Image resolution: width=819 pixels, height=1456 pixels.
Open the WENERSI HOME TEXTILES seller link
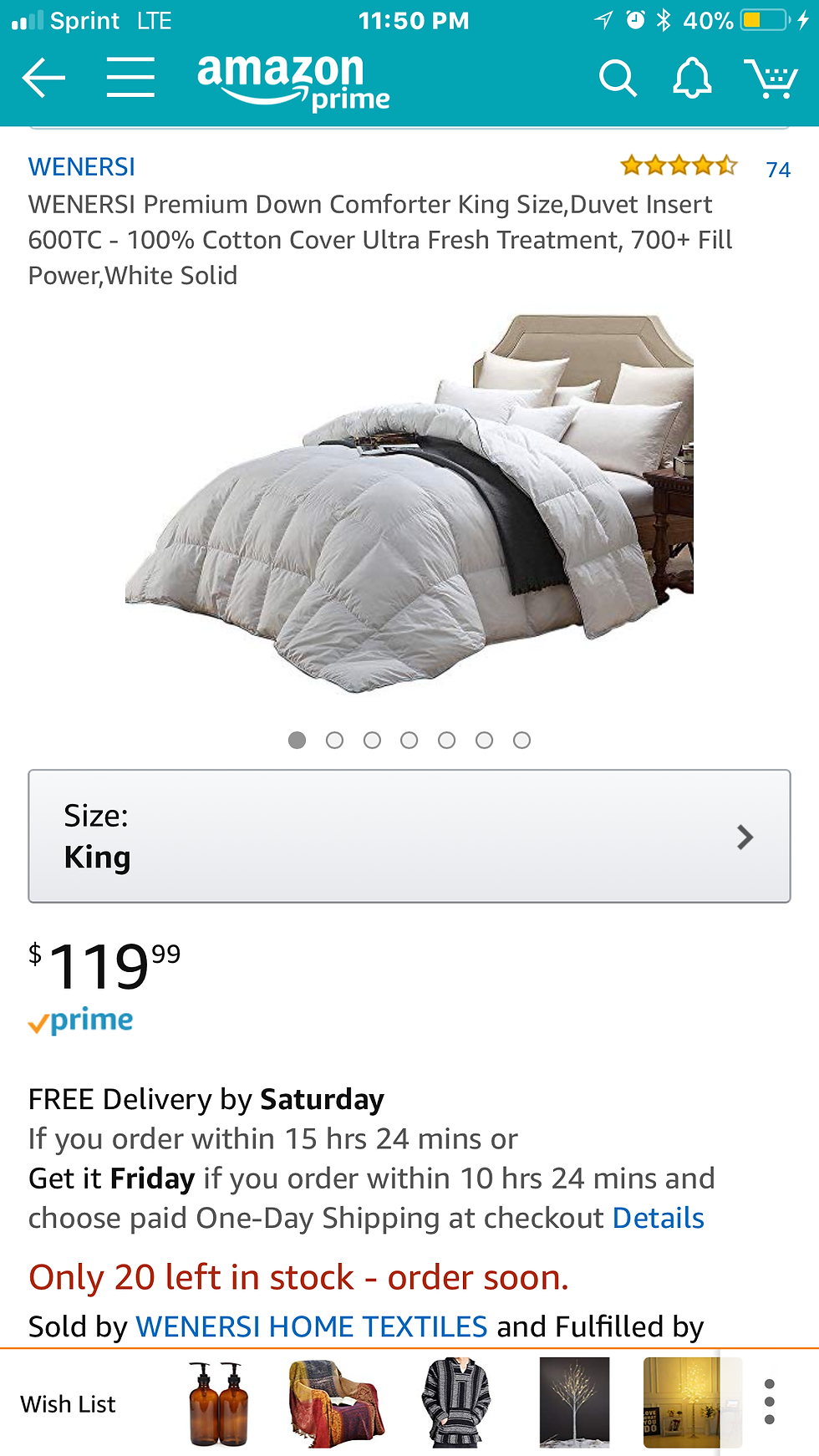(312, 1326)
